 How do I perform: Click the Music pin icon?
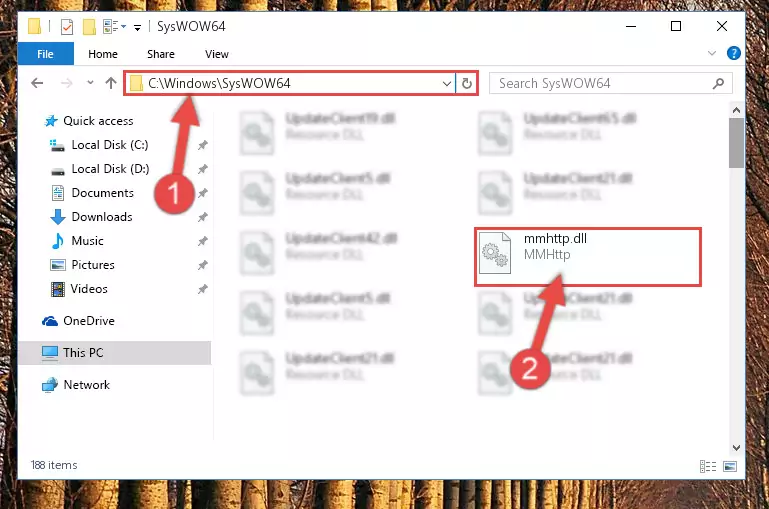coord(203,241)
